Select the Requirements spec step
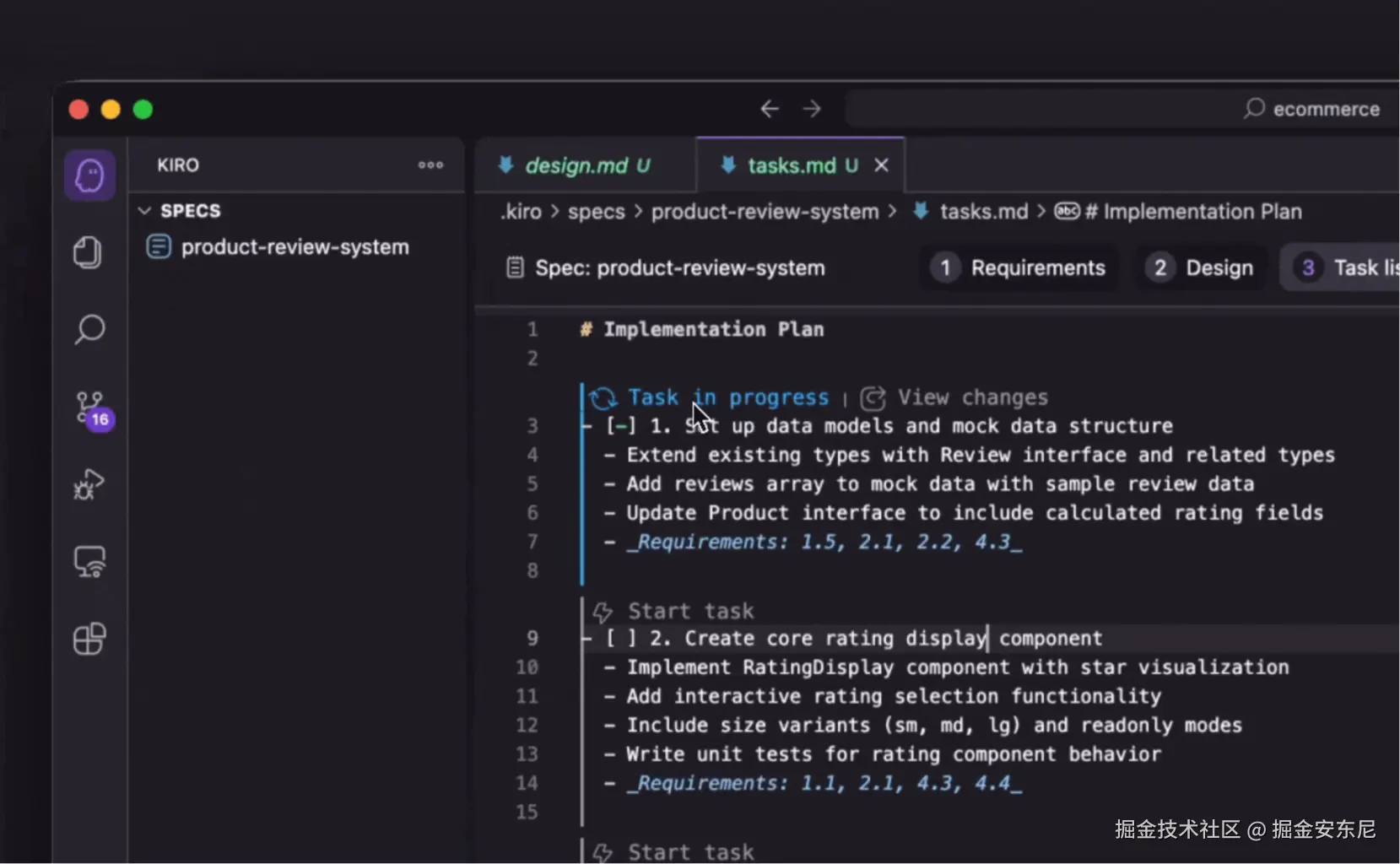The image size is (1400, 864). pos(1019,268)
